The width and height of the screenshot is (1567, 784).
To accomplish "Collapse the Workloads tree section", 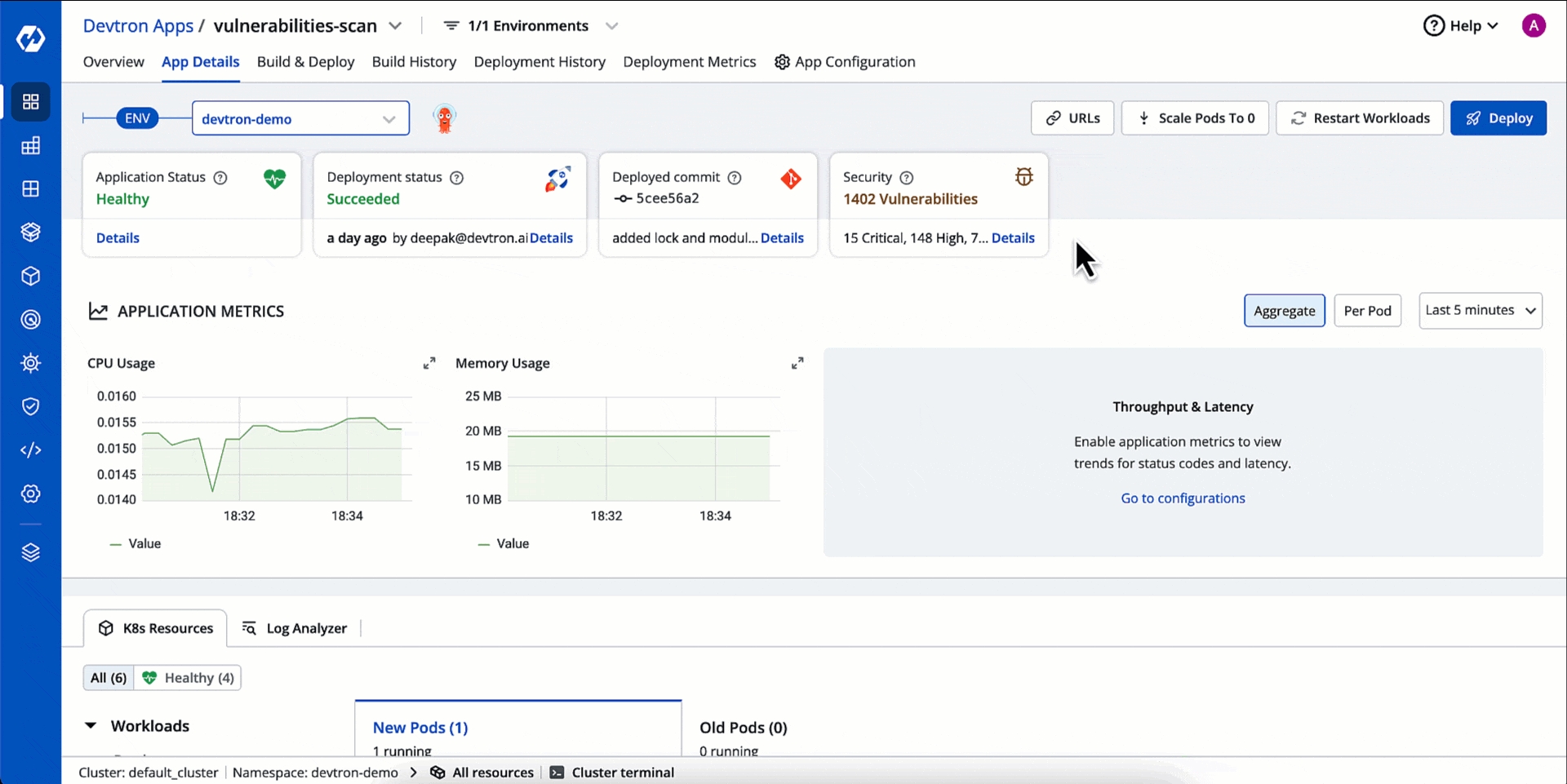I will coord(91,726).
